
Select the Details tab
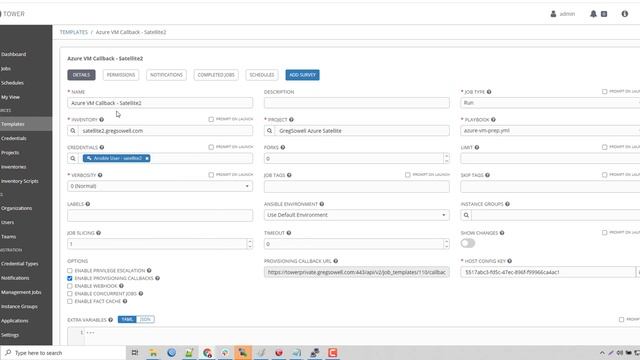tap(81, 75)
